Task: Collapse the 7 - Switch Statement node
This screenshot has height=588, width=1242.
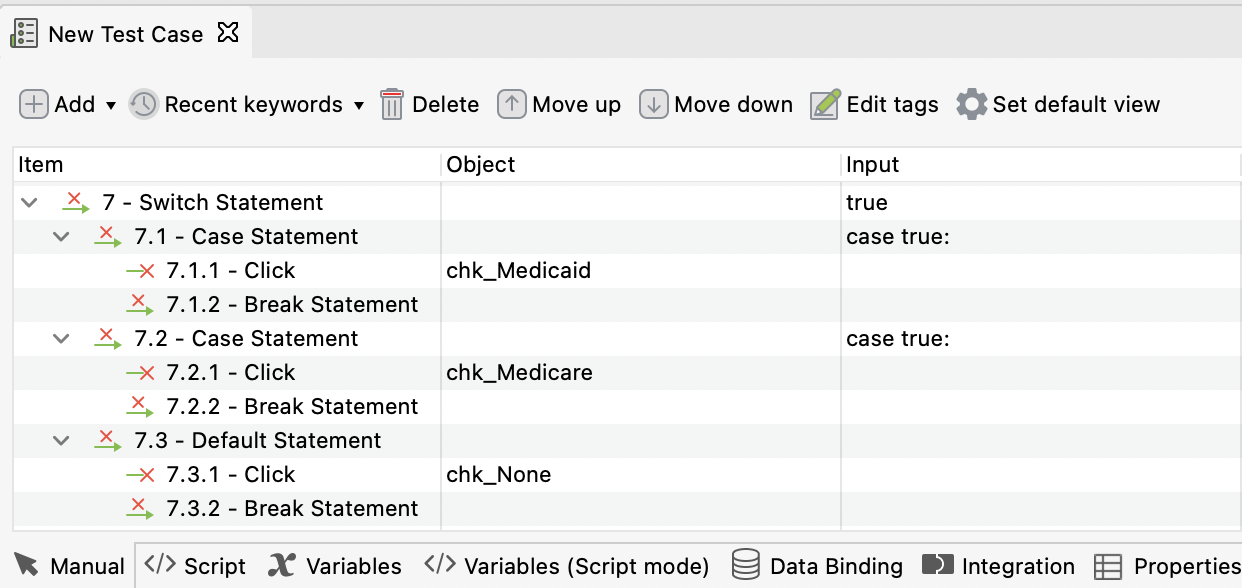Action: click(x=29, y=203)
